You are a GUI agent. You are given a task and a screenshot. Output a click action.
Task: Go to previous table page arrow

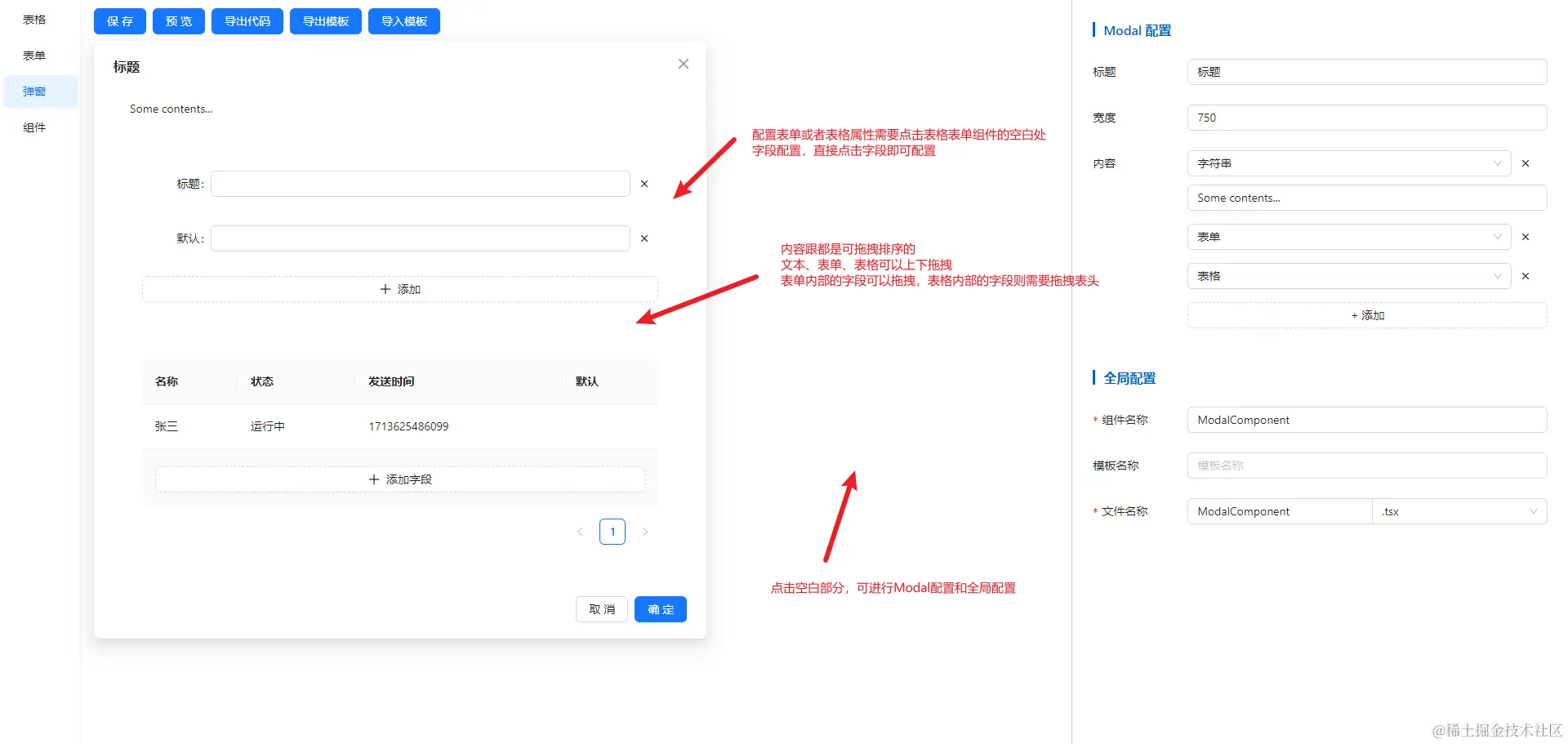pyautogui.click(x=580, y=532)
